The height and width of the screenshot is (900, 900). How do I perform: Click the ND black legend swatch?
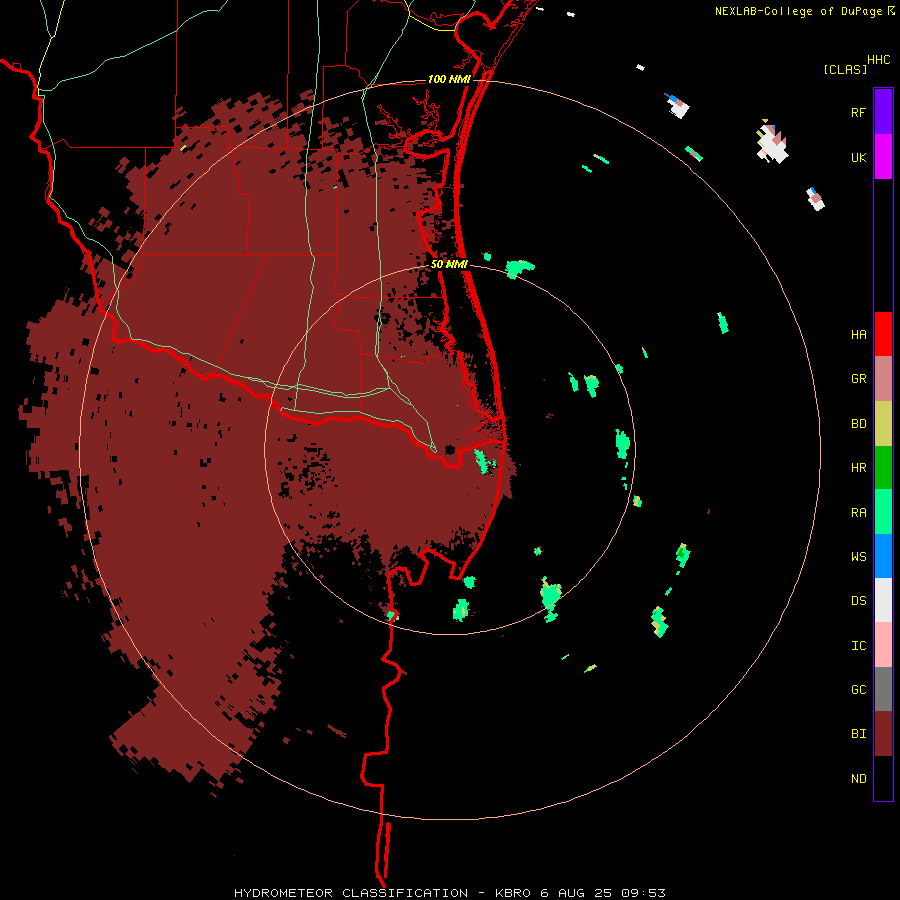[x=883, y=778]
